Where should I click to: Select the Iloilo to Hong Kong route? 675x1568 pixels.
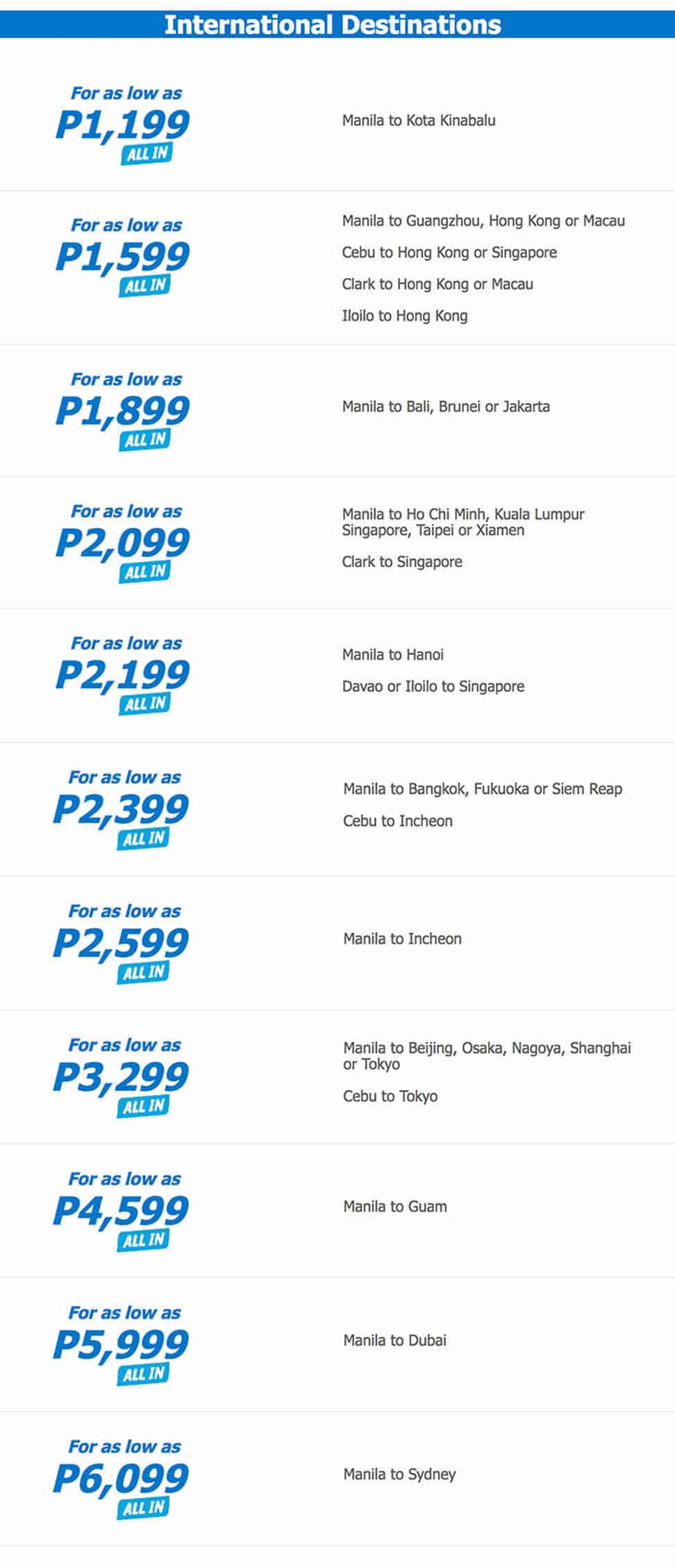(404, 316)
